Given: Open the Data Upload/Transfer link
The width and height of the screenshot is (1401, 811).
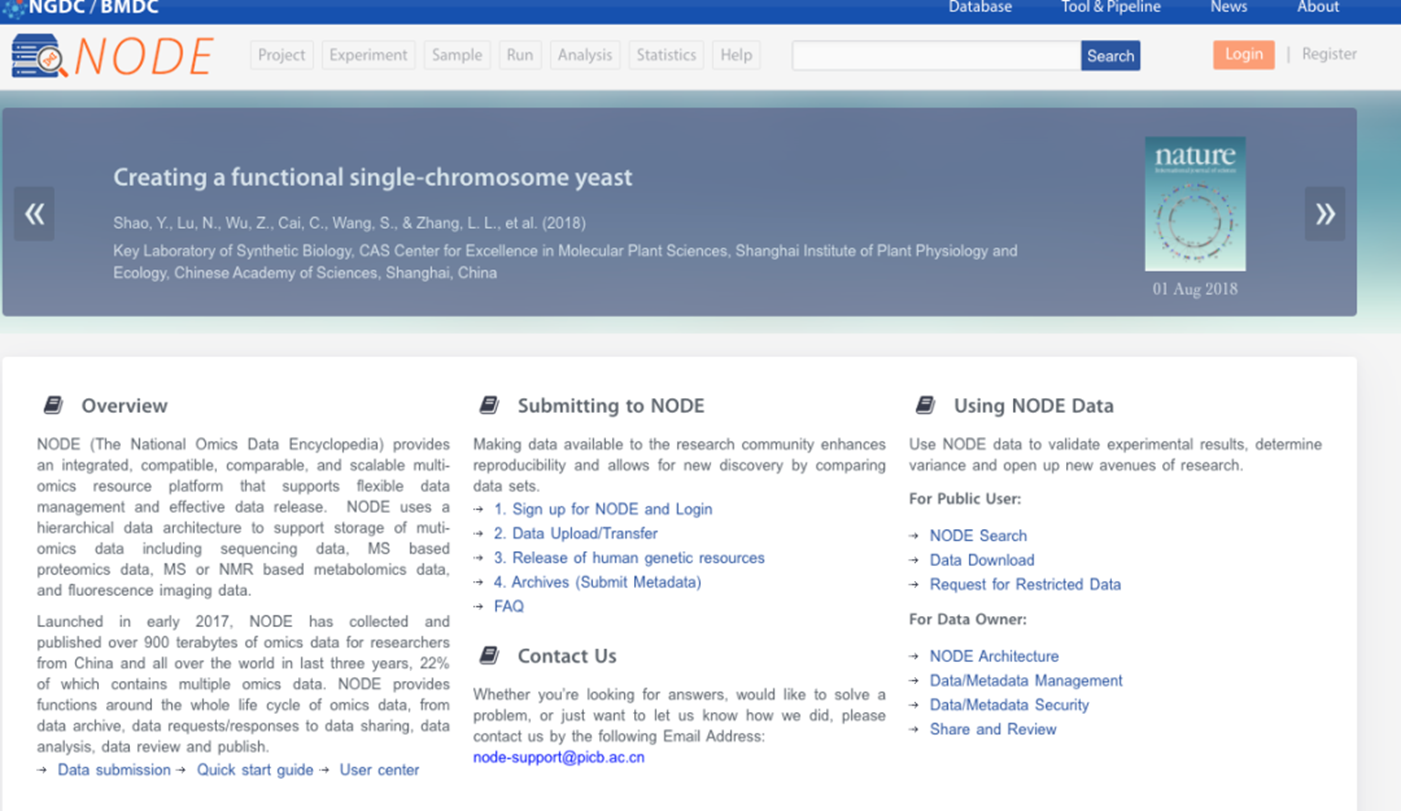Looking at the screenshot, I should (576, 533).
